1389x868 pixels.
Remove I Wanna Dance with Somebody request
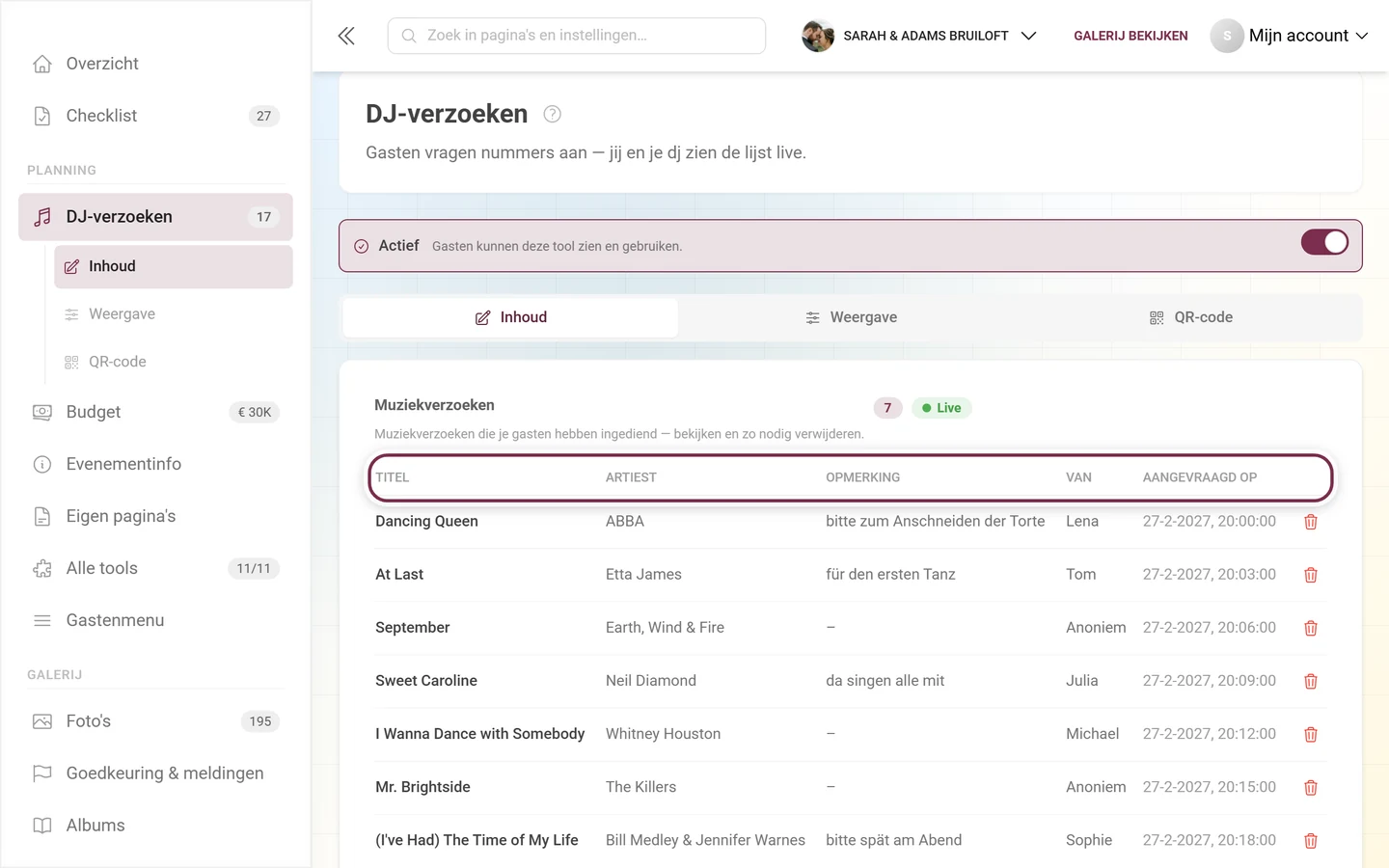tap(1311, 735)
